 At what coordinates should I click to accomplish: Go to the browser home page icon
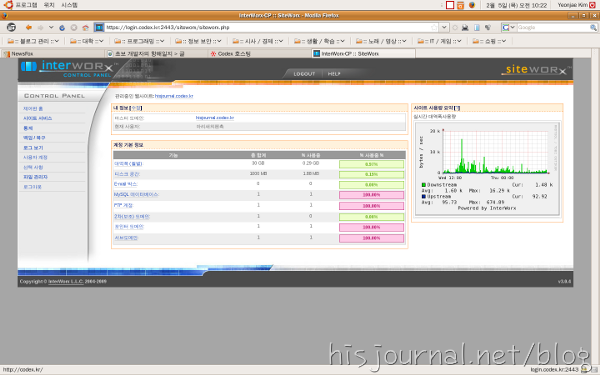pyautogui.click(x=85, y=28)
